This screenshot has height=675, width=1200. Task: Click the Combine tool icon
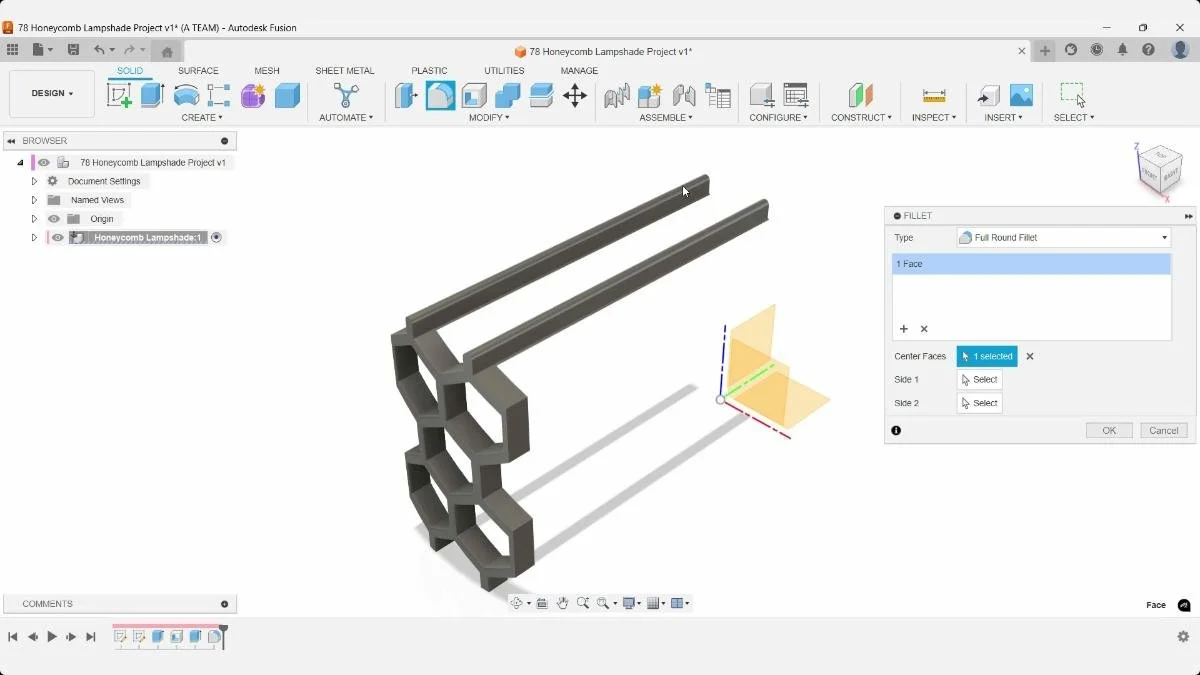[508, 95]
